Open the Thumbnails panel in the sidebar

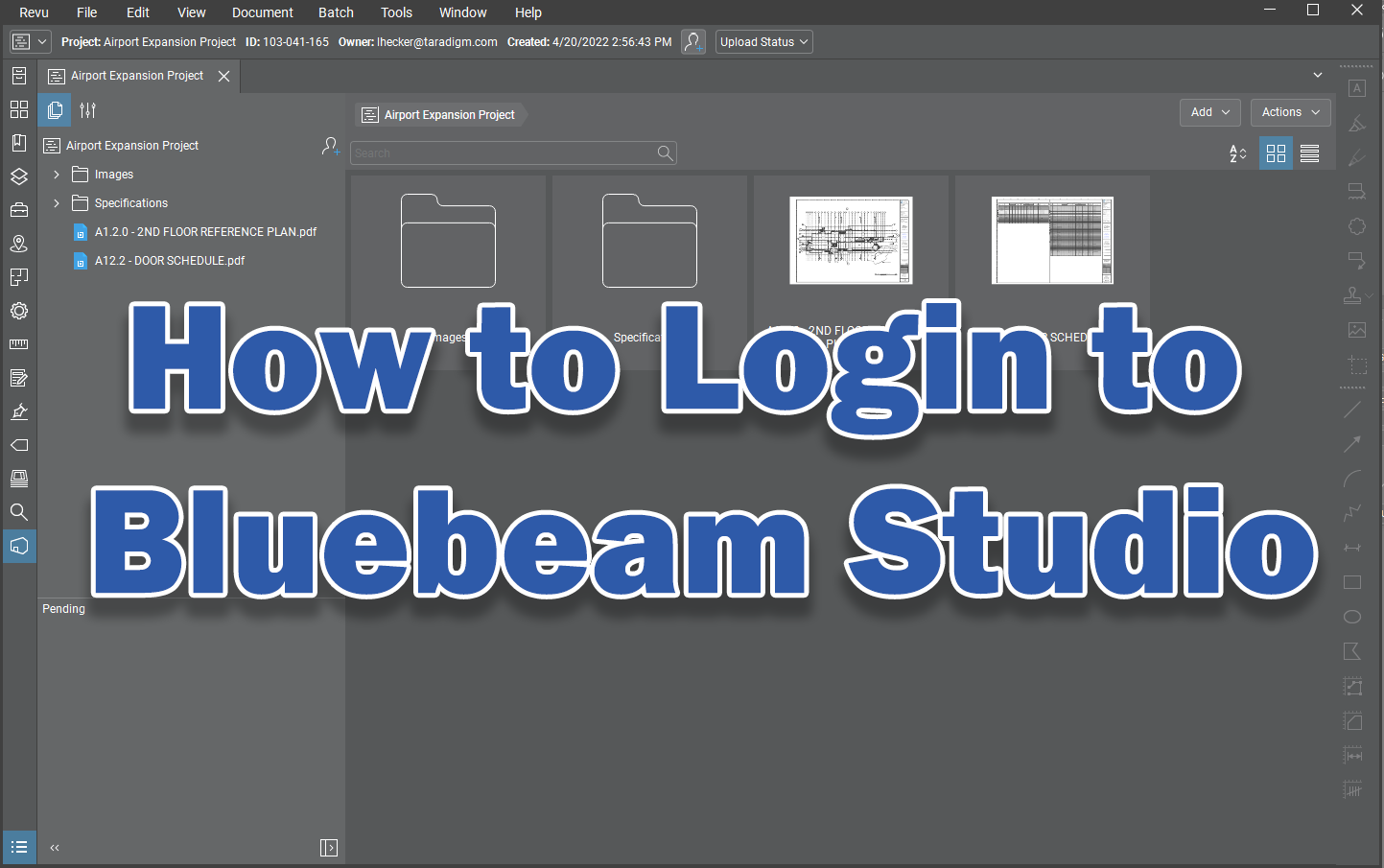click(18, 109)
